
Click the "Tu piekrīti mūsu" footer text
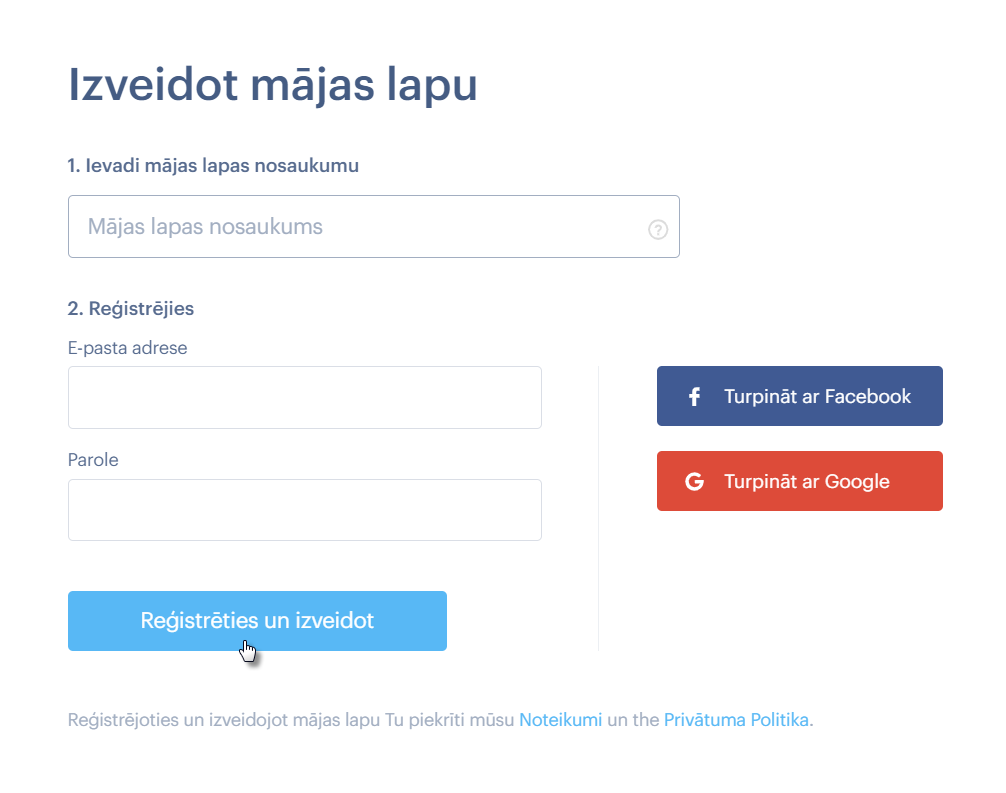click(x=449, y=720)
